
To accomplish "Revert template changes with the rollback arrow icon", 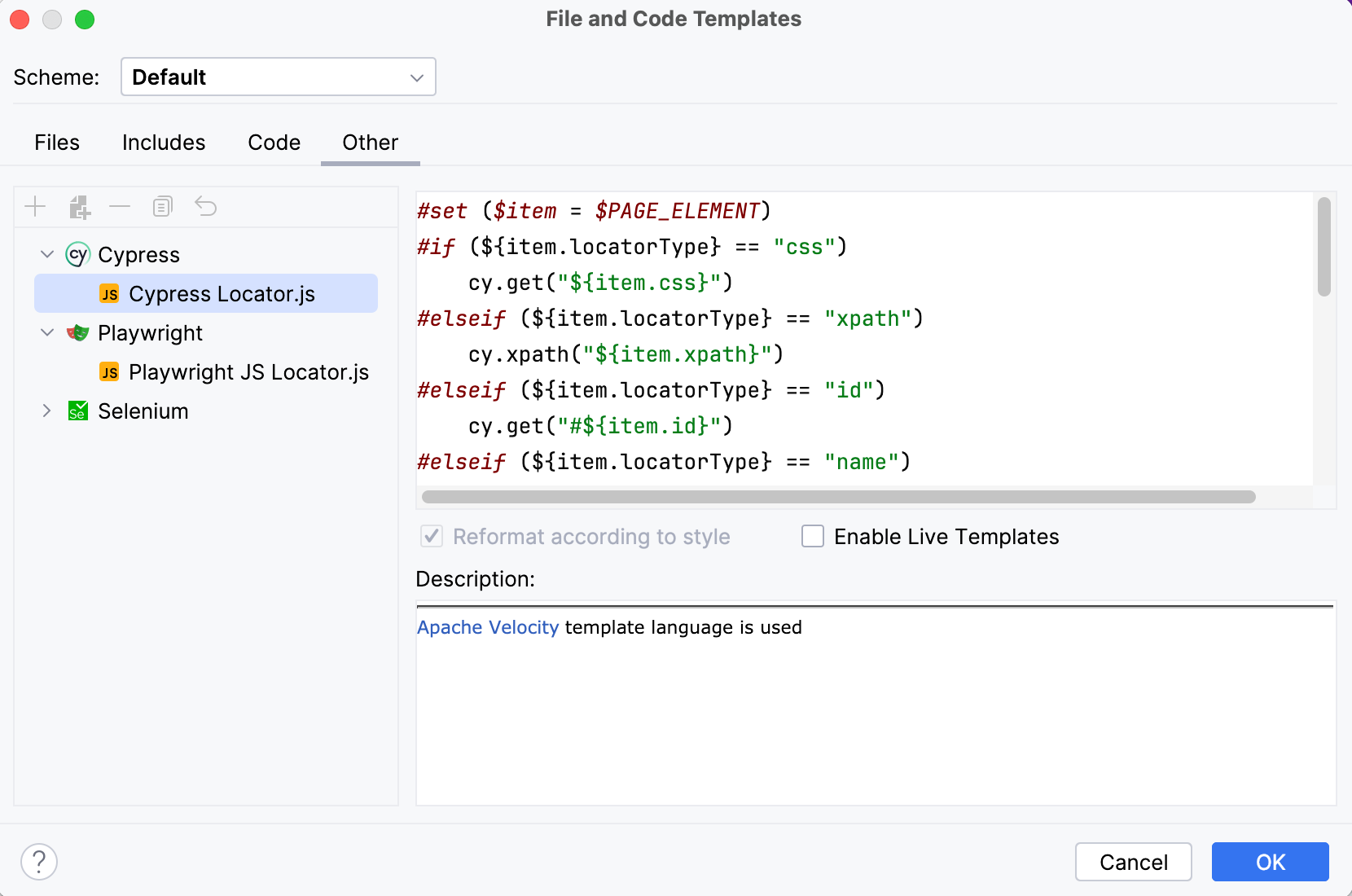I will [205, 206].
